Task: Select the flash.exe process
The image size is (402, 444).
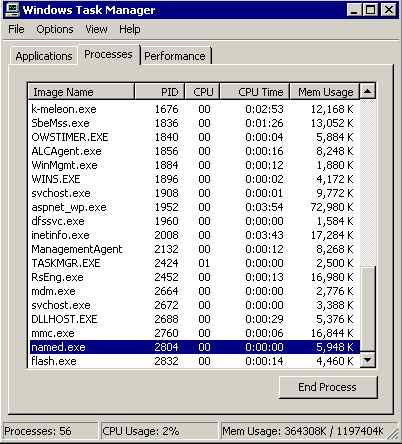Action: tap(194, 361)
